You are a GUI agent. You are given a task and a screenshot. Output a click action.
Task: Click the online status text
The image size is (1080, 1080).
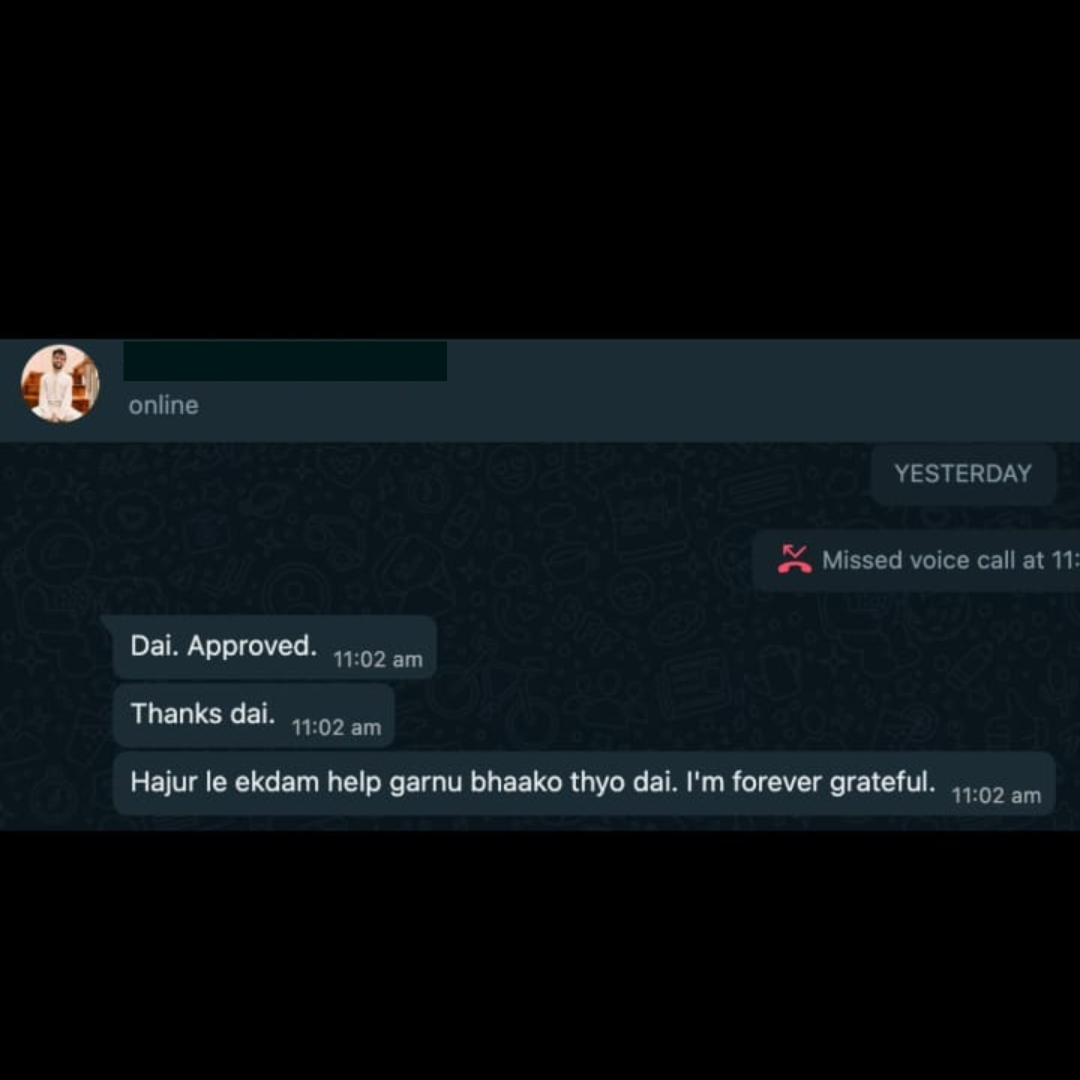click(x=163, y=405)
